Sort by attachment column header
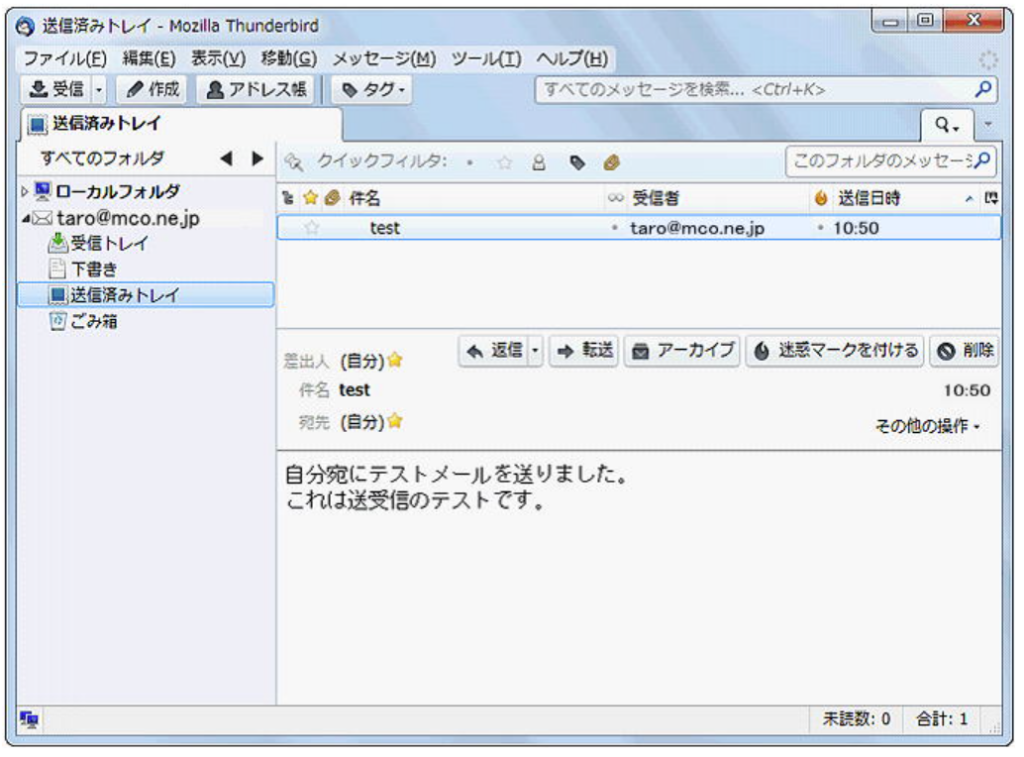The height and width of the screenshot is (757, 1024). pyautogui.click(x=332, y=198)
